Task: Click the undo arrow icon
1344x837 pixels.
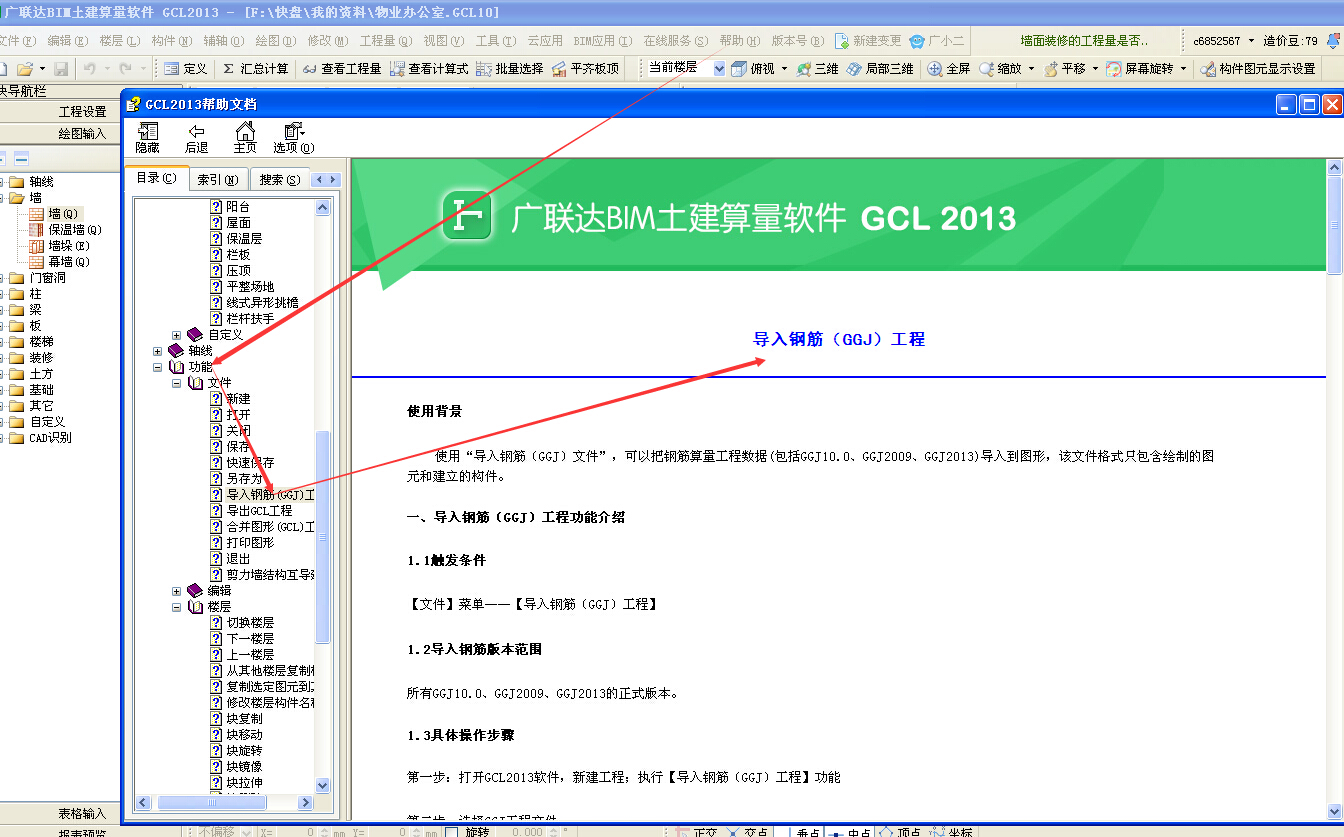Action: point(89,69)
